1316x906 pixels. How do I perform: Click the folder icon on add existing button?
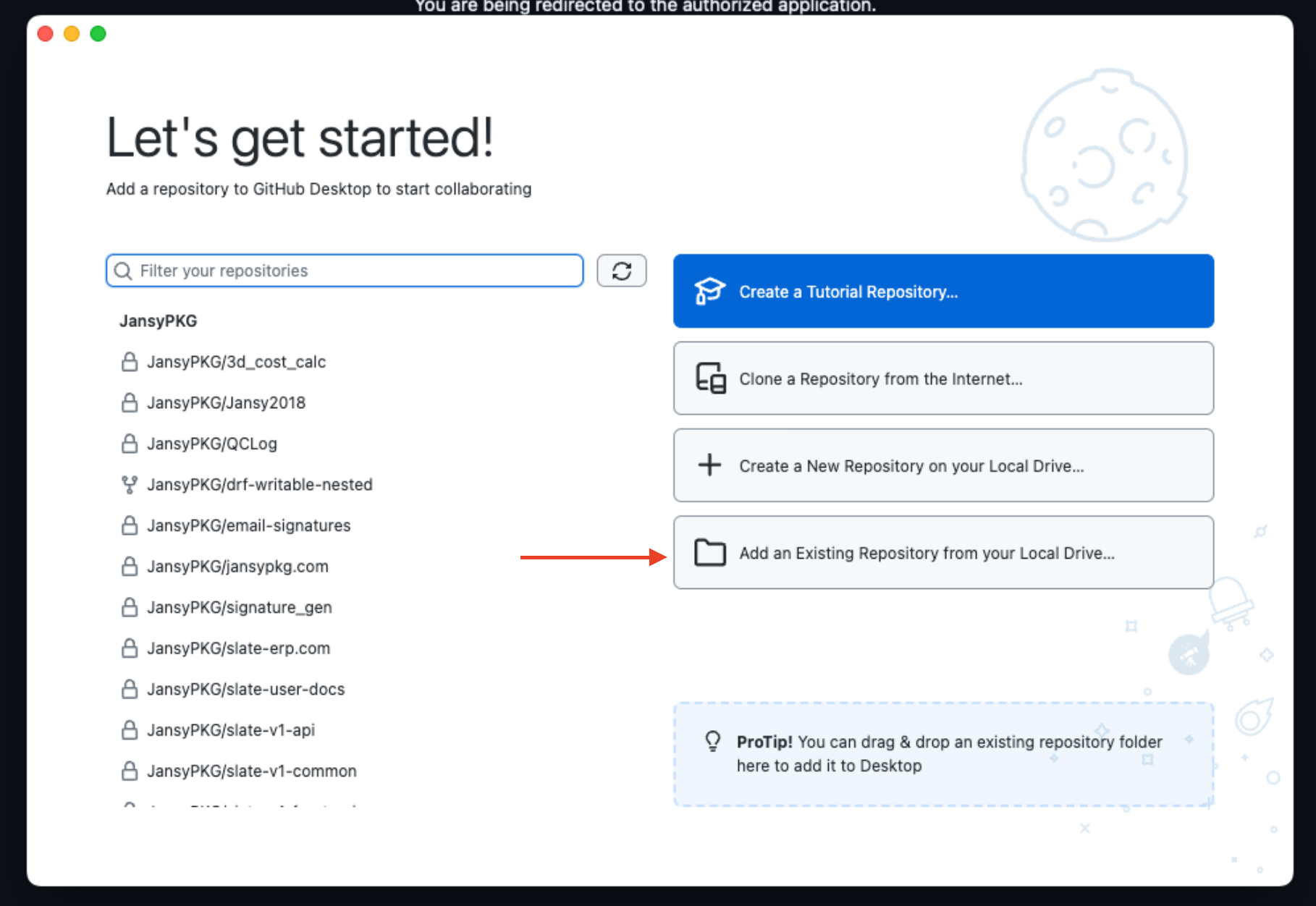click(710, 552)
